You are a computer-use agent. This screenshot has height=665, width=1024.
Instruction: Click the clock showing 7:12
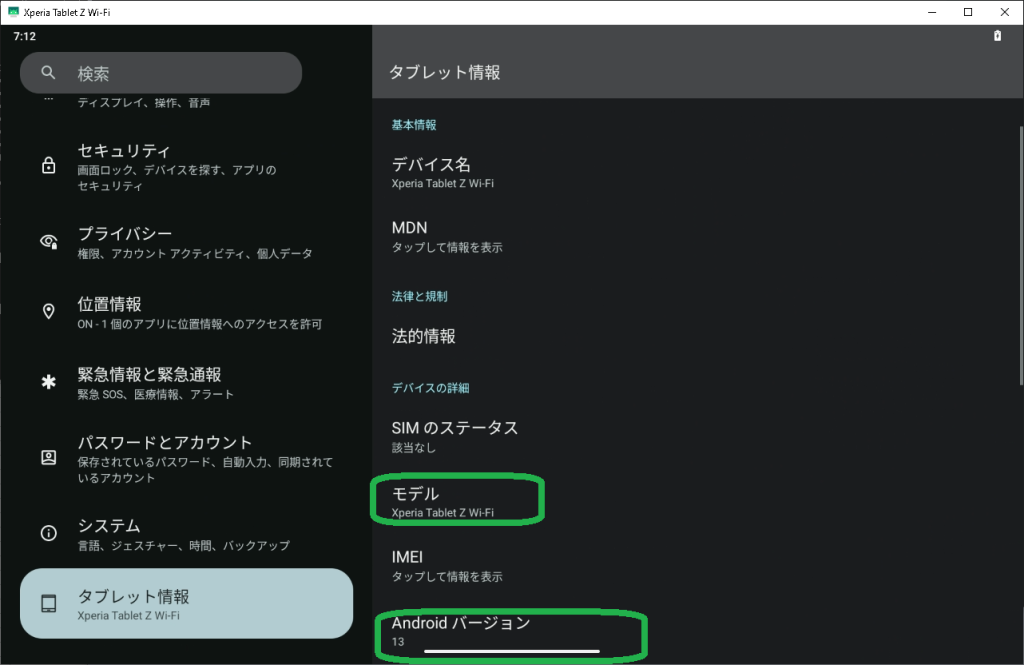[25, 36]
